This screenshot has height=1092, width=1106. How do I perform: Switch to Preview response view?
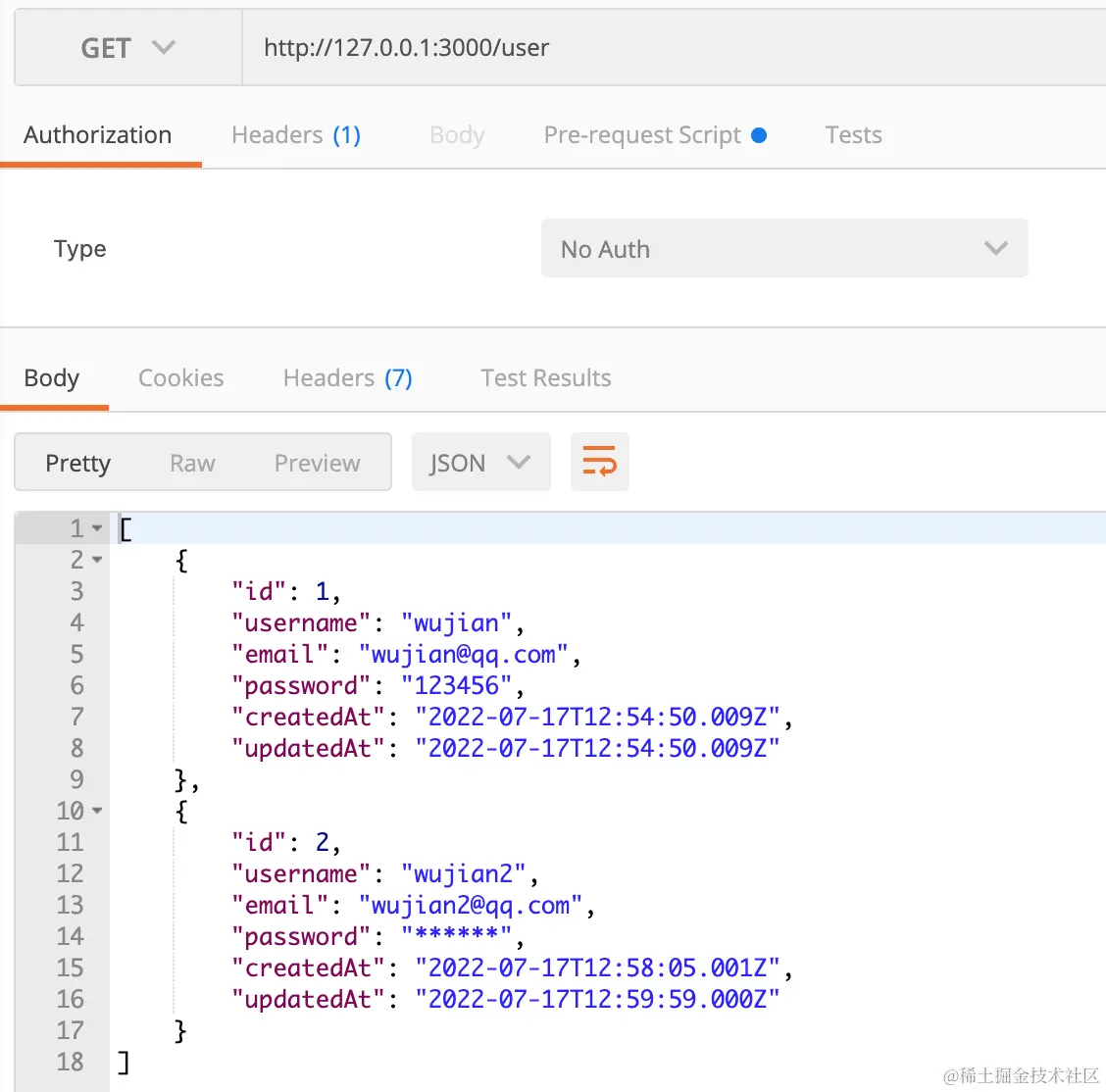point(317,463)
